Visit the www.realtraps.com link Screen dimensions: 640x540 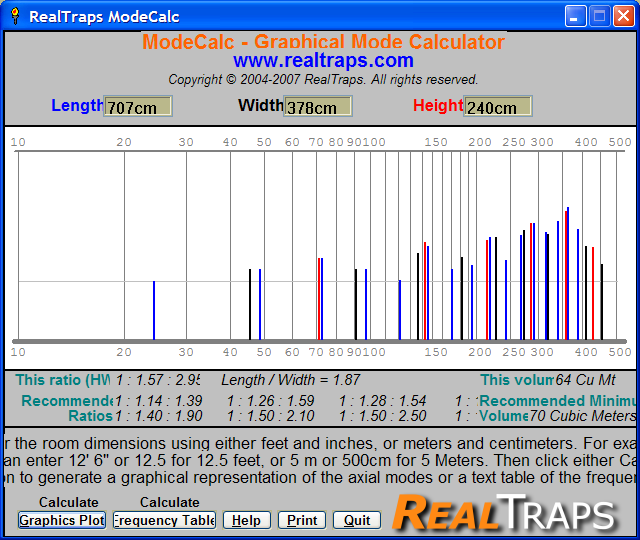323,60
